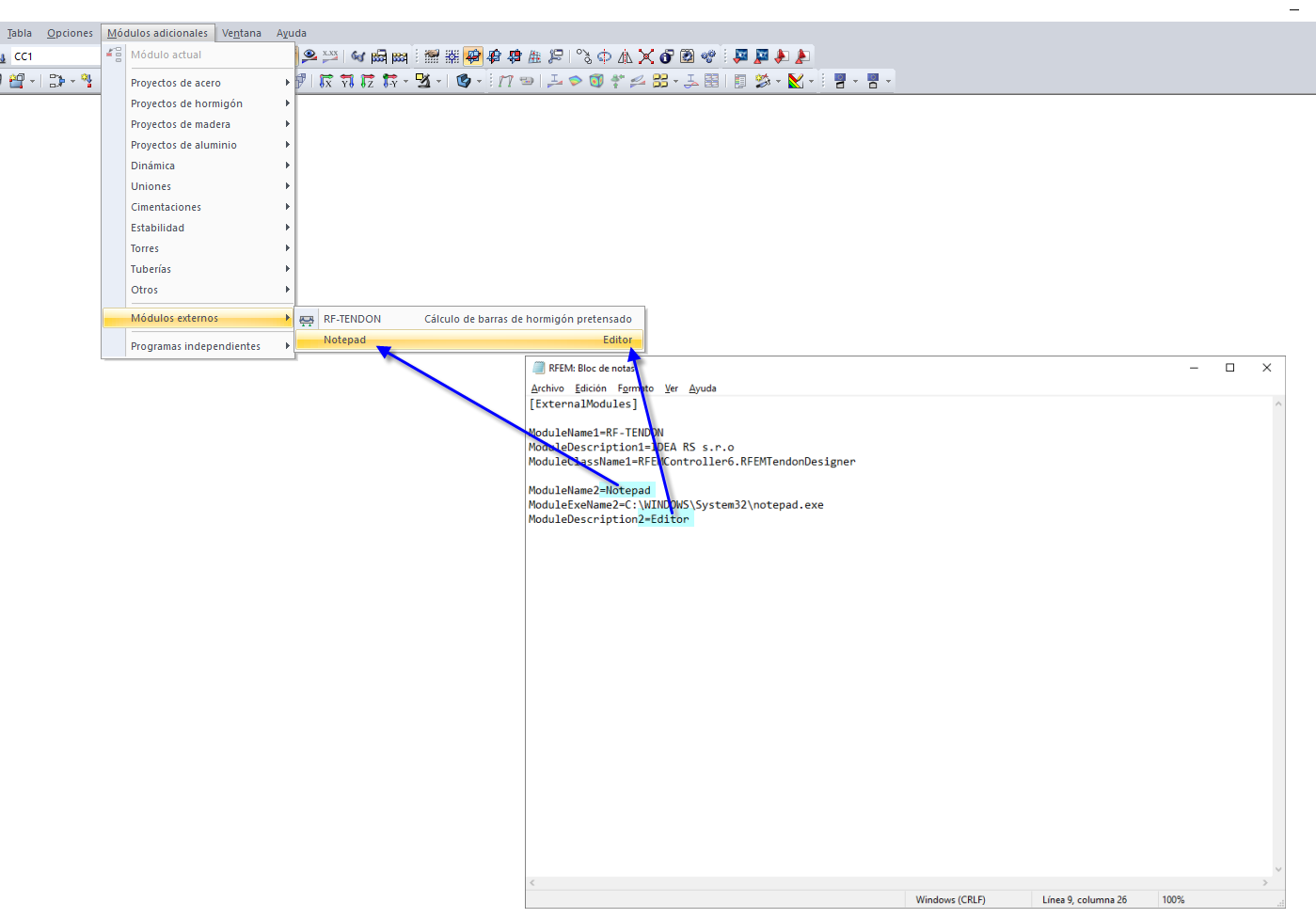Launch Notepad from Módulos externos
The image size is (1316, 918).
pyautogui.click(x=345, y=340)
